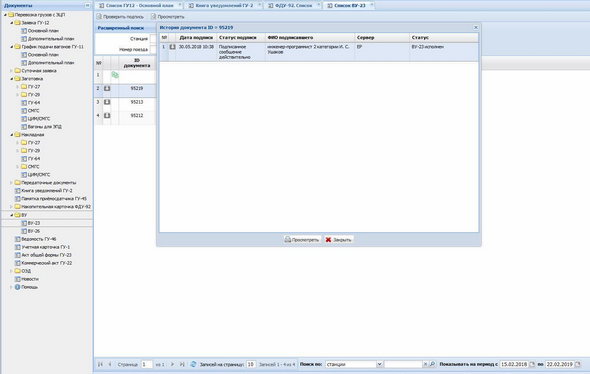Go to the last page
The width and height of the screenshot is (590, 374).
[x=182, y=364]
